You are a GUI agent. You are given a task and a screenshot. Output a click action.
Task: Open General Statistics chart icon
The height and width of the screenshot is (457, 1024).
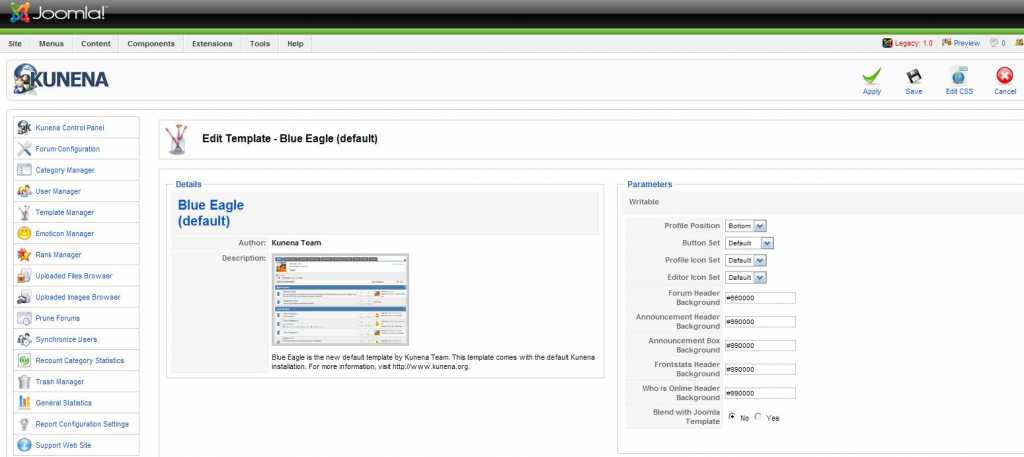pos(25,402)
